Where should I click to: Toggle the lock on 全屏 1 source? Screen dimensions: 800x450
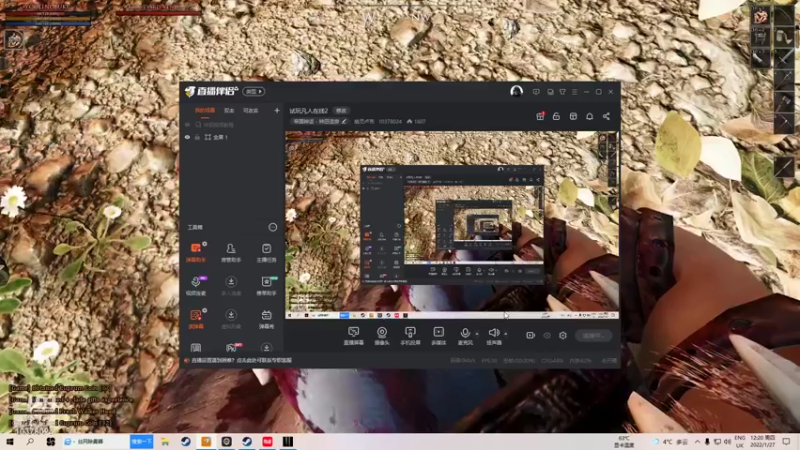(x=197, y=137)
